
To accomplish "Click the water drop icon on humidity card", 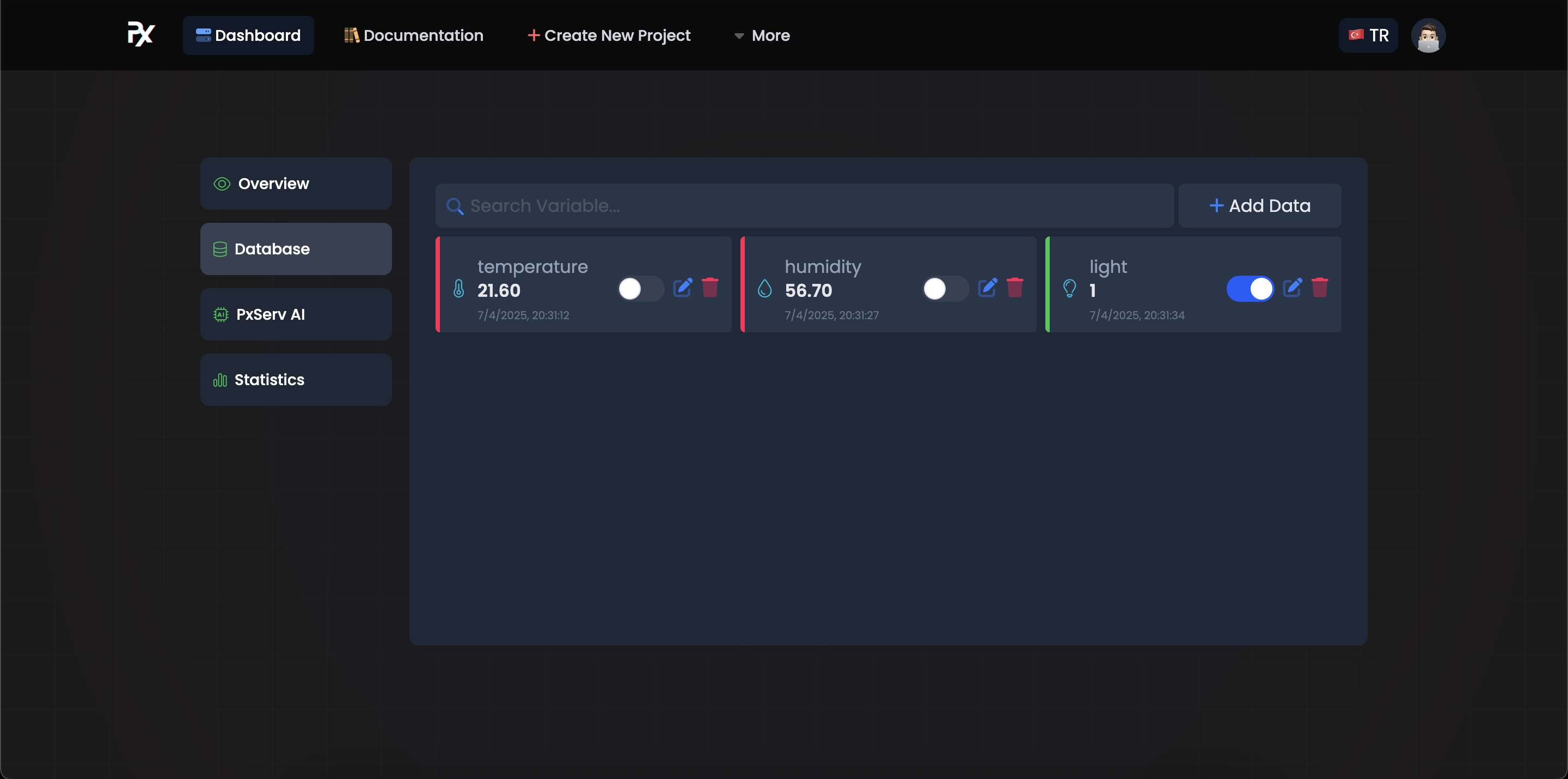I will tap(764, 288).
